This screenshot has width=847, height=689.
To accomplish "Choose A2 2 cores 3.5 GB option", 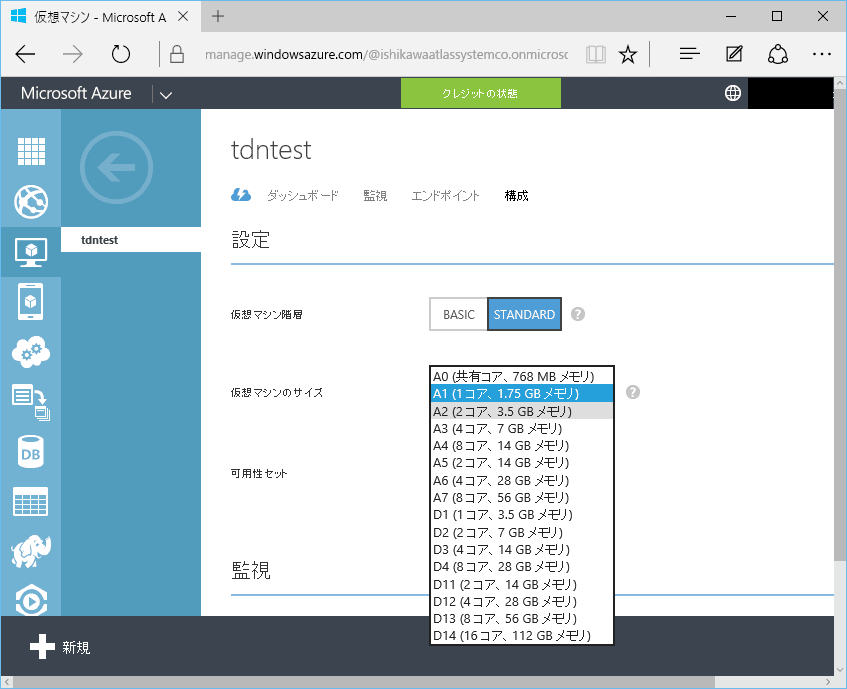I will 522,411.
